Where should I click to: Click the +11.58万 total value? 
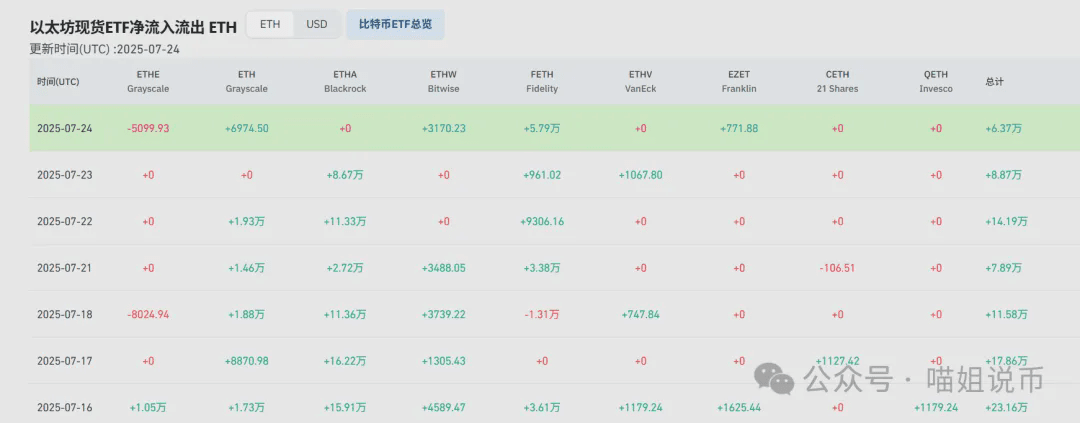(x=1006, y=314)
